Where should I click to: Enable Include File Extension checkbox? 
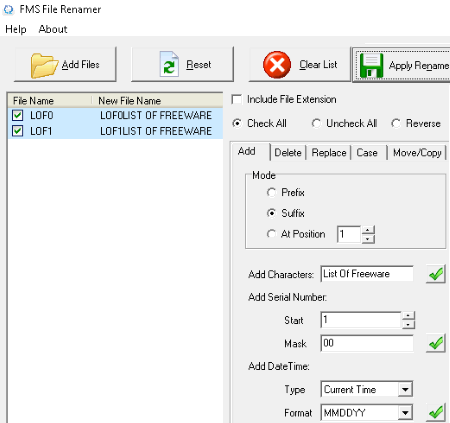[x=237, y=99]
